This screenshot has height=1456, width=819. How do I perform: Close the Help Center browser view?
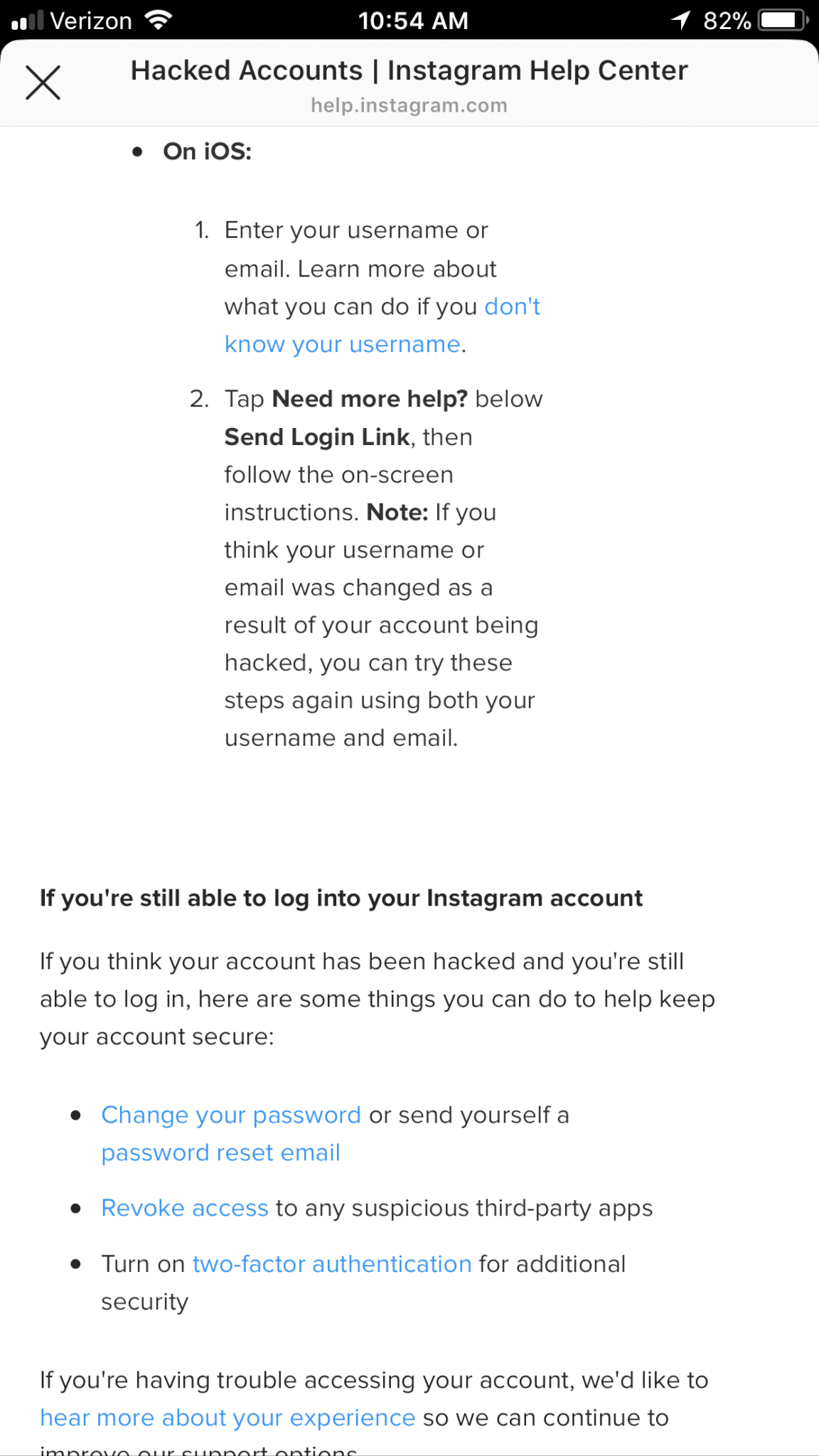[x=43, y=82]
